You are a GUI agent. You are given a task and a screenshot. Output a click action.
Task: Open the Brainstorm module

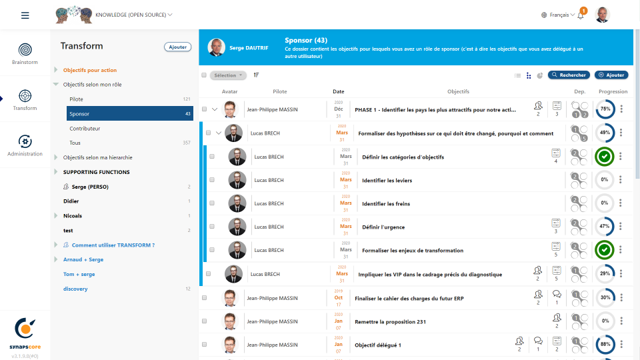[x=25, y=53]
